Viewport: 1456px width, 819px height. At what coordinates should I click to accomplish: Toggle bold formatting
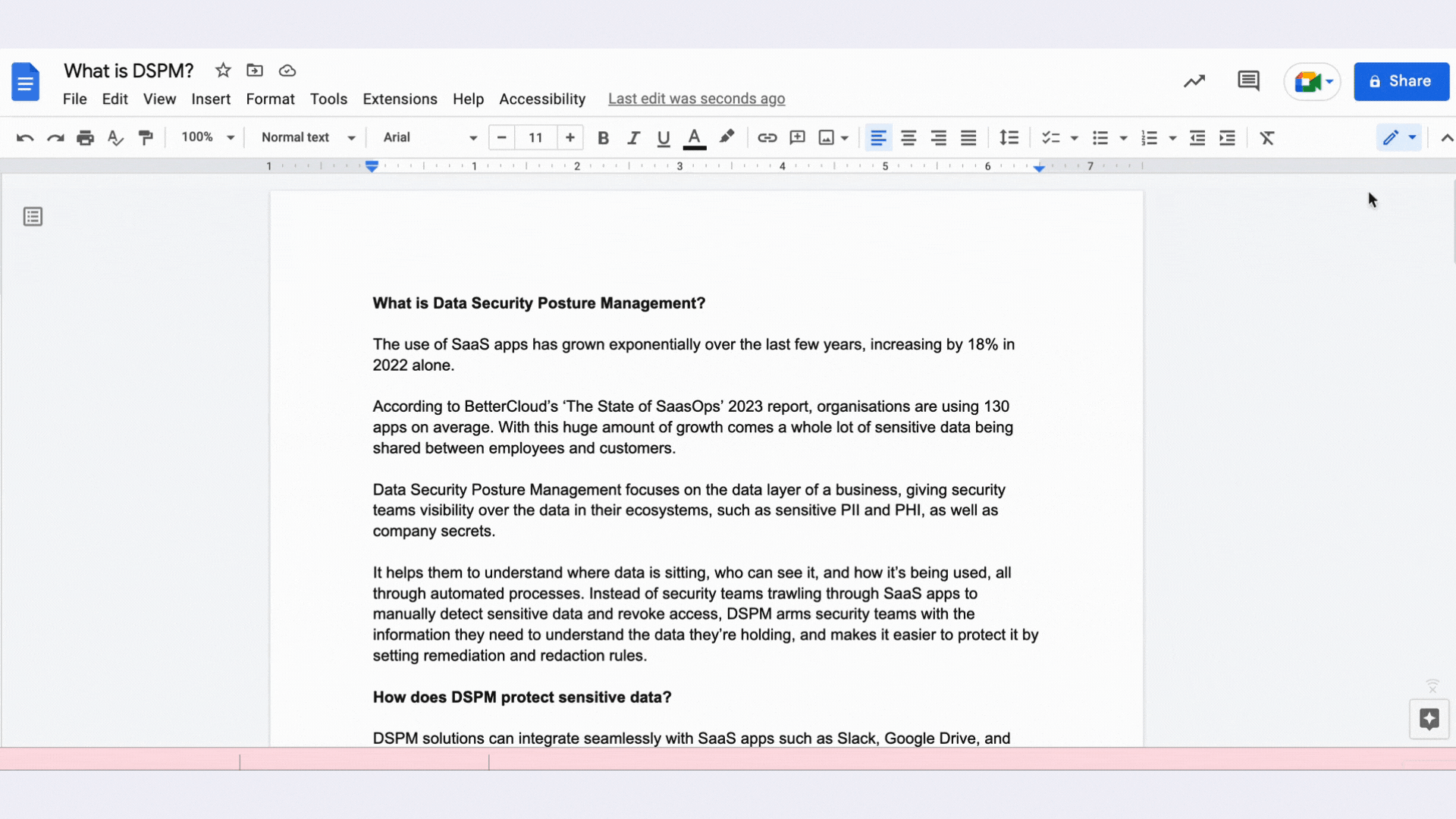click(x=603, y=137)
